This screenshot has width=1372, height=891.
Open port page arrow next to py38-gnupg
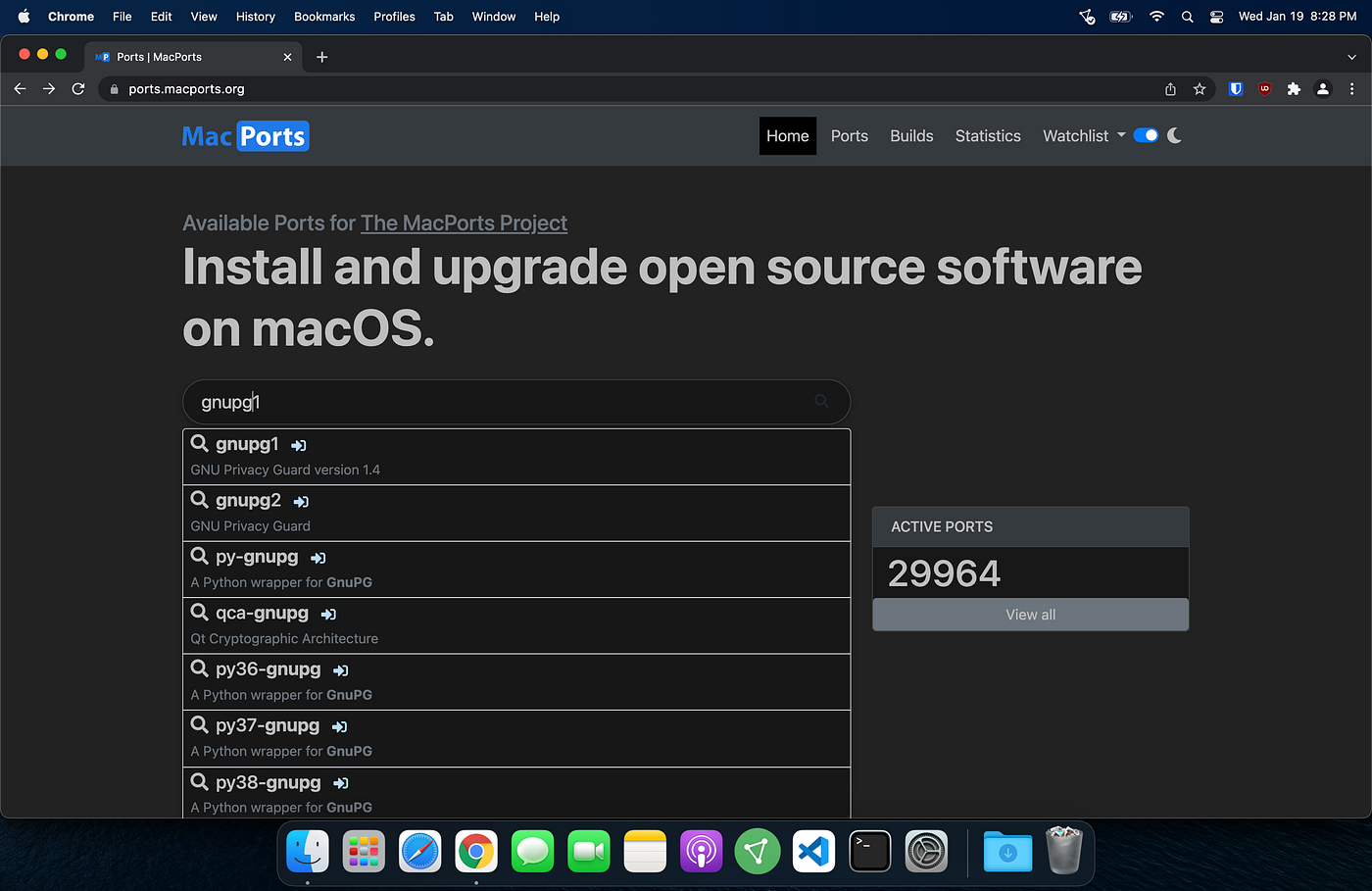tap(340, 783)
